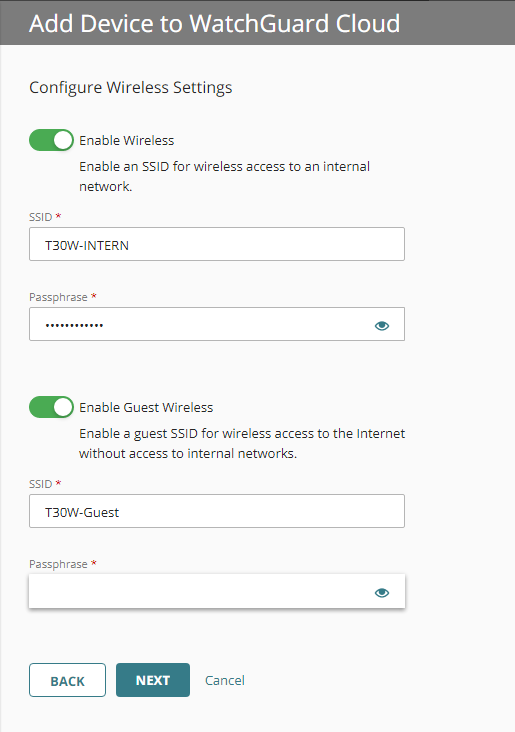Click the Passphrase label above empty guest field

(58, 564)
